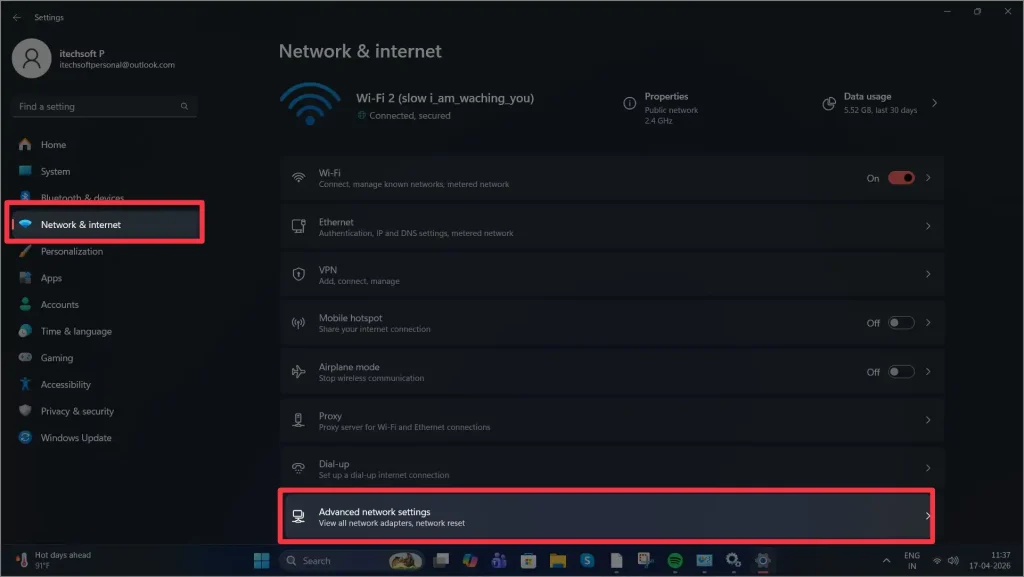Click the Advanced network settings computer icon

click(x=298, y=516)
